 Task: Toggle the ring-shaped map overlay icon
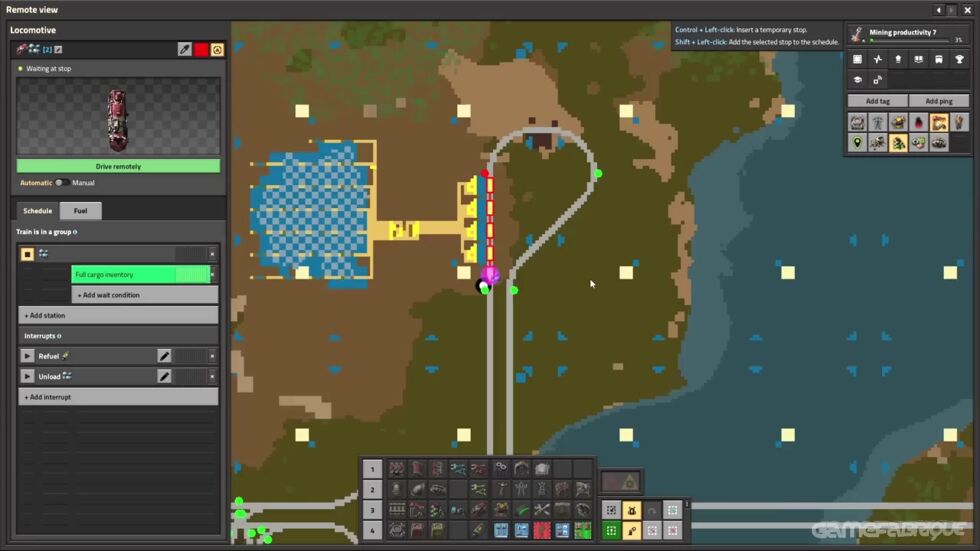[858, 122]
